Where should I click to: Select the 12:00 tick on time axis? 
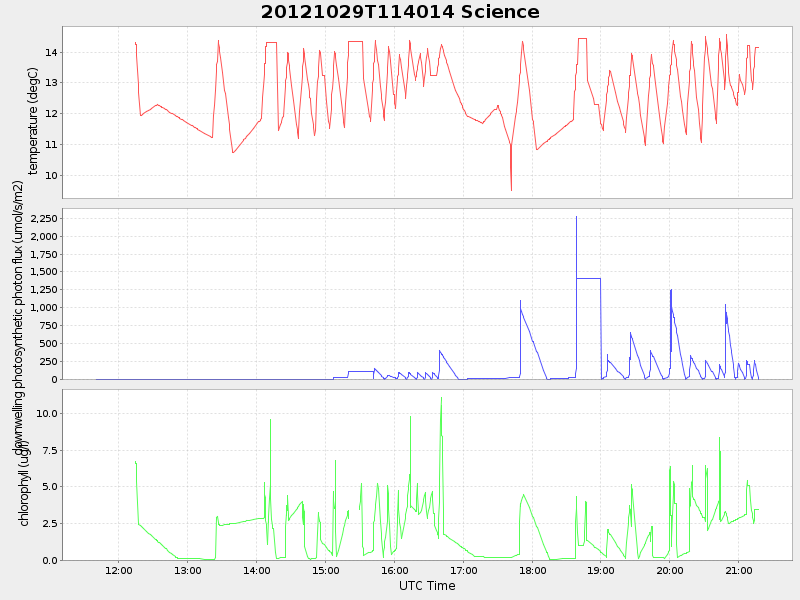[119, 570]
